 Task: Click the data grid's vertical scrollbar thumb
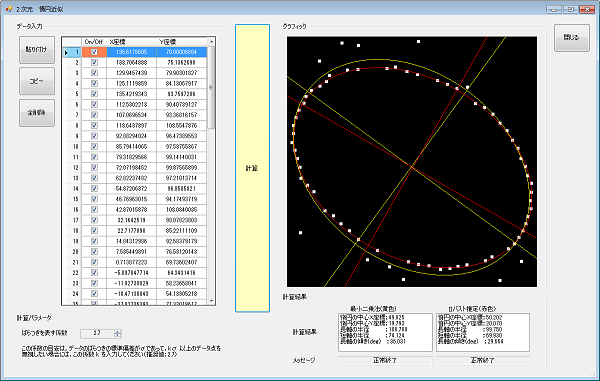pos(211,88)
